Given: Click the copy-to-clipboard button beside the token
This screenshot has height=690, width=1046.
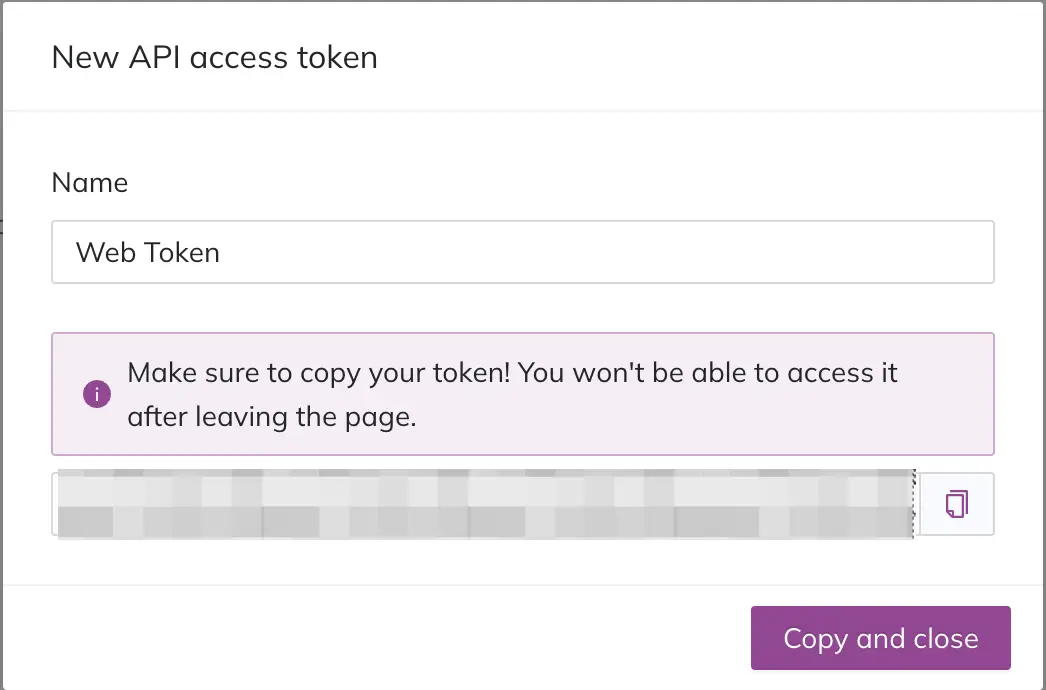Looking at the screenshot, I should pos(957,504).
